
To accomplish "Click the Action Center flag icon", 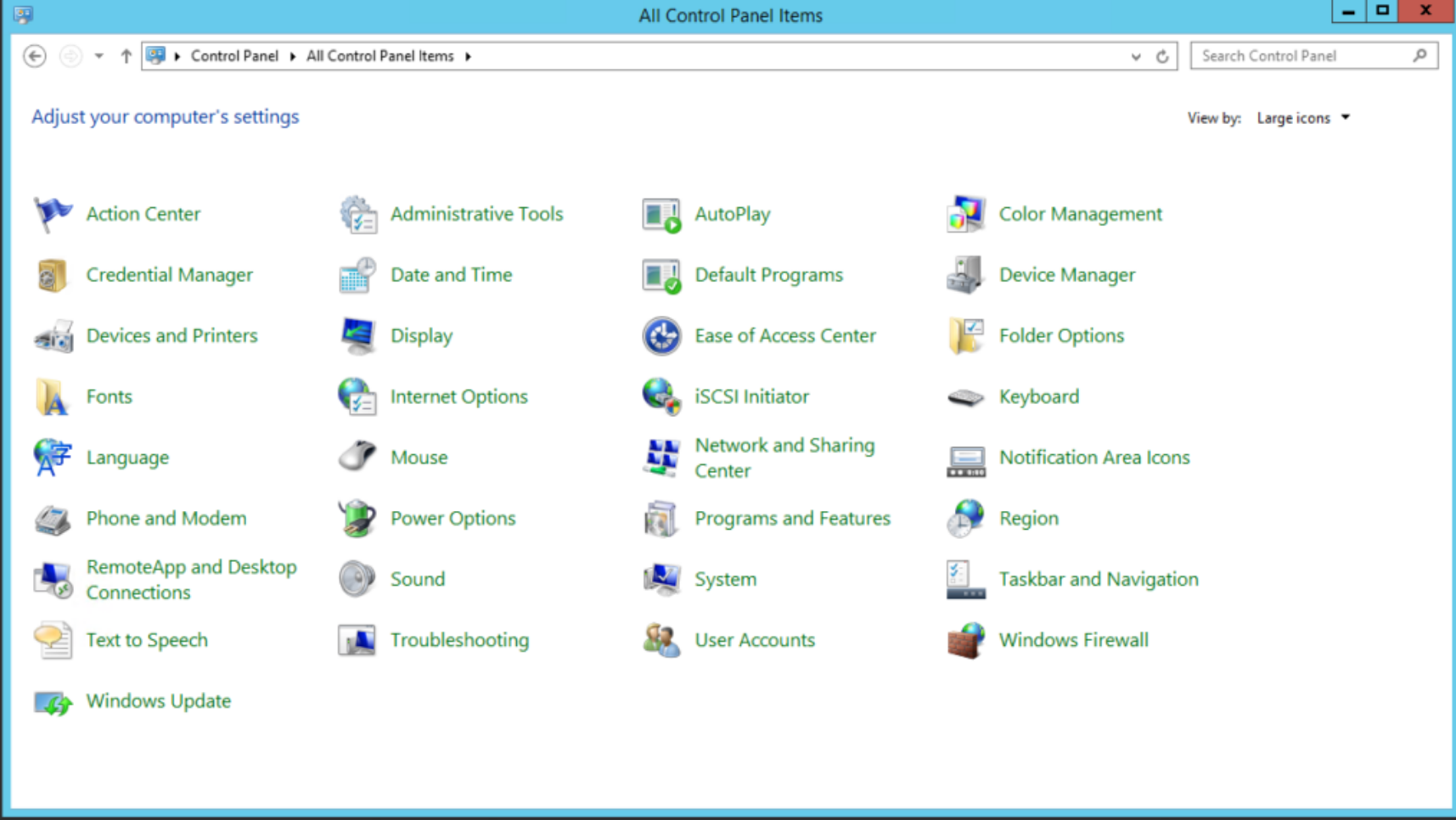I will [x=53, y=214].
